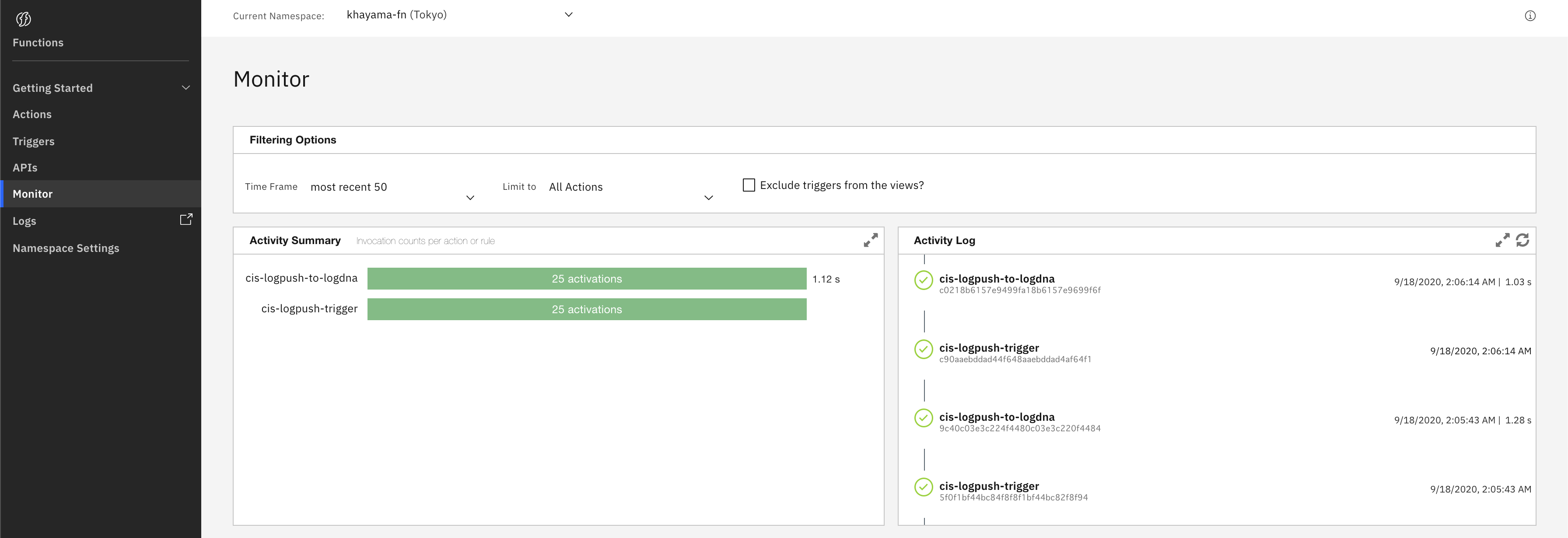Enable Exclude triggers from the views checkbox
The width and height of the screenshot is (1568, 538).
749,185
